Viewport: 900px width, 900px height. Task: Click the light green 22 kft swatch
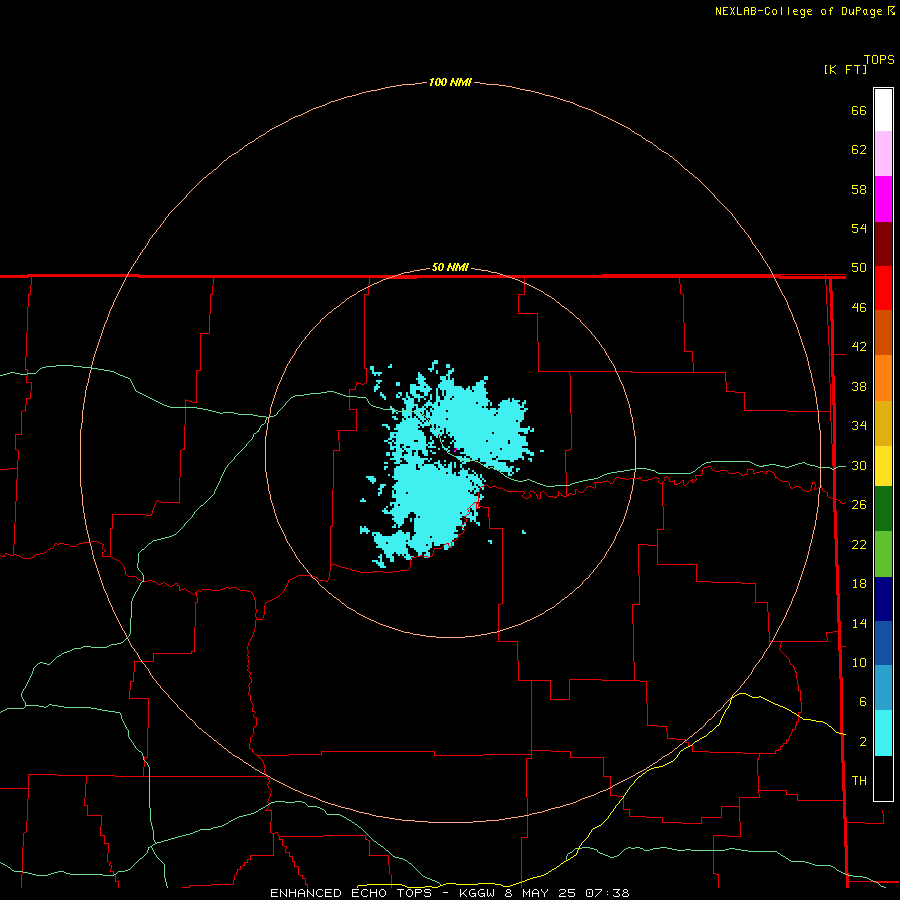pos(883,554)
